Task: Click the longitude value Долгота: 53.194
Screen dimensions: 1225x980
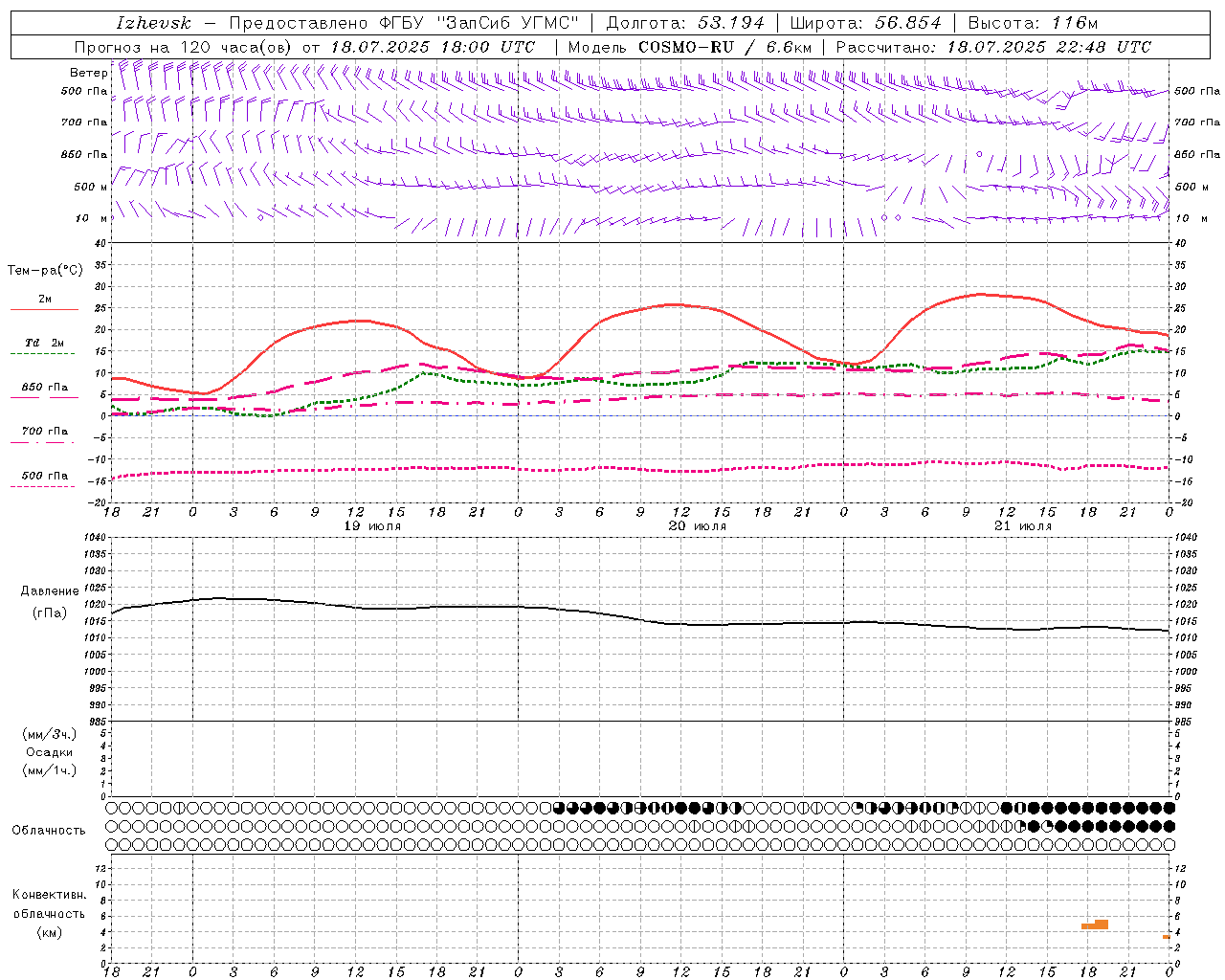Action: 685,23
